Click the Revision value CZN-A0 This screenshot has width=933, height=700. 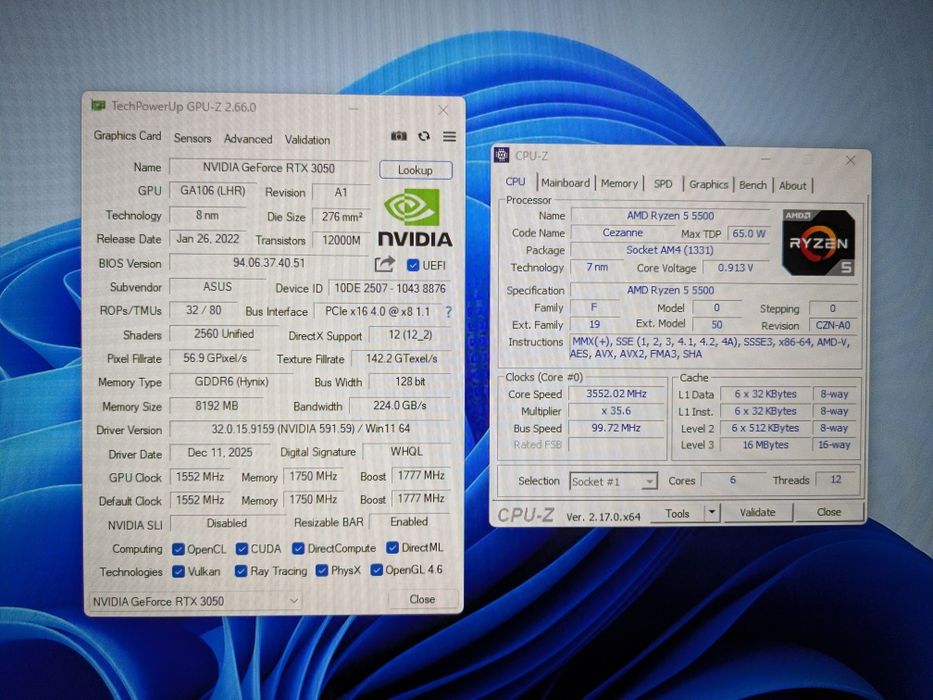coord(833,325)
